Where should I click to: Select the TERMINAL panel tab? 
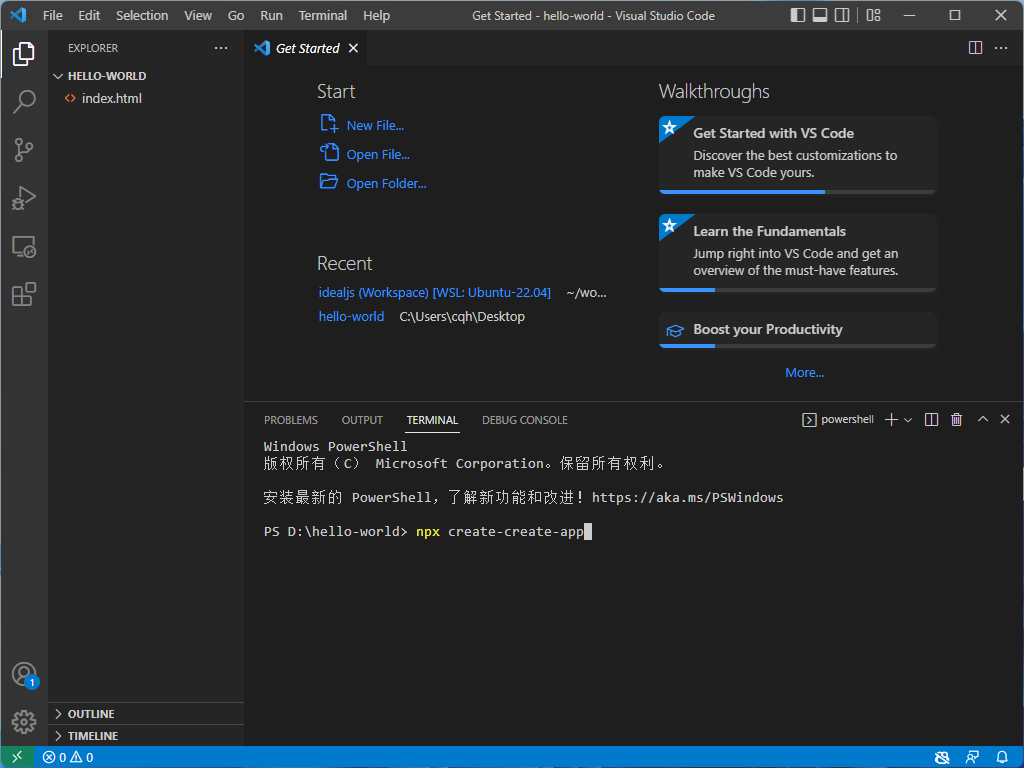[x=432, y=420]
